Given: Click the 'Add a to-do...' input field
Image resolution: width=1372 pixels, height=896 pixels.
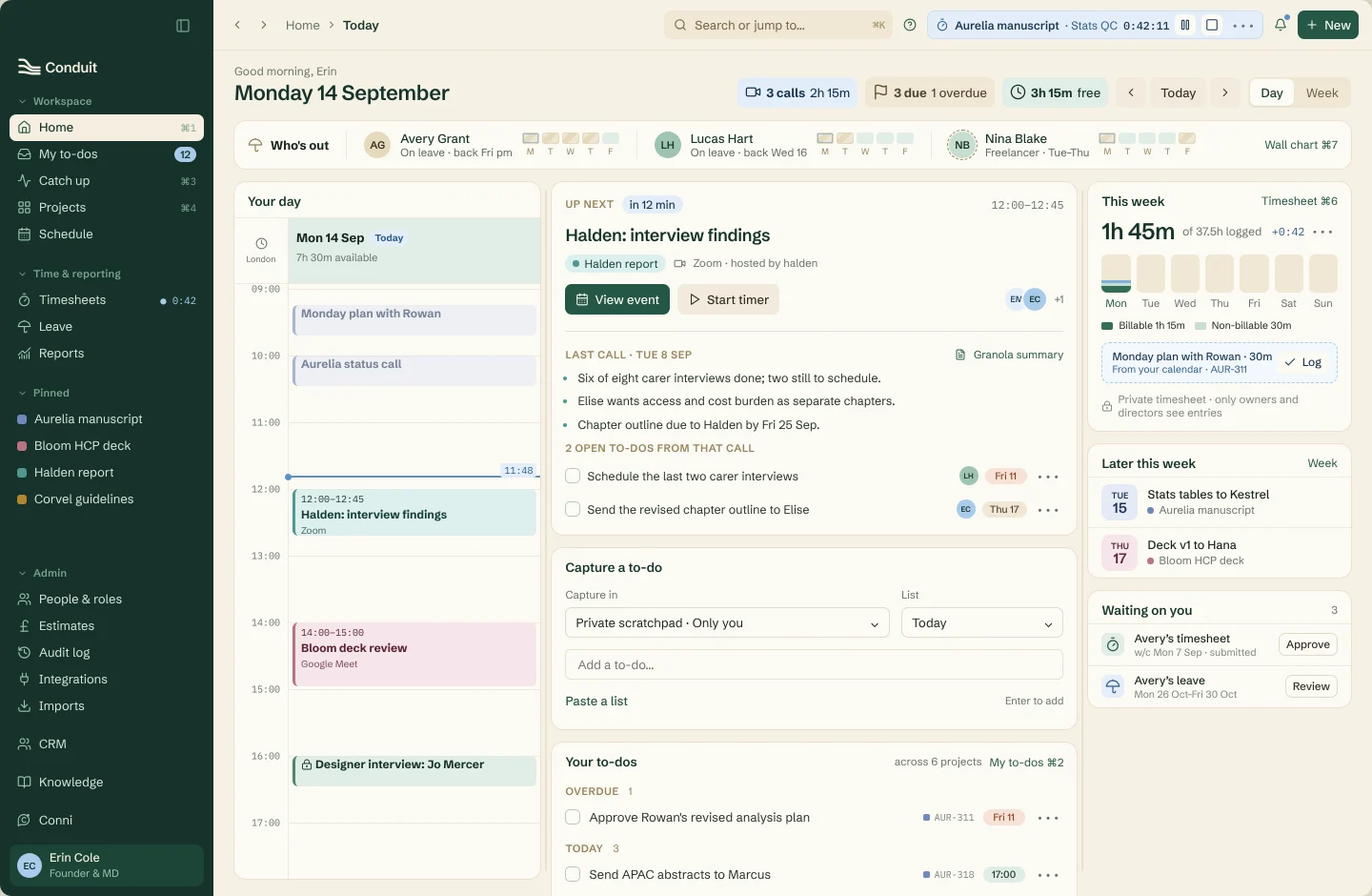Looking at the screenshot, I should [814, 664].
